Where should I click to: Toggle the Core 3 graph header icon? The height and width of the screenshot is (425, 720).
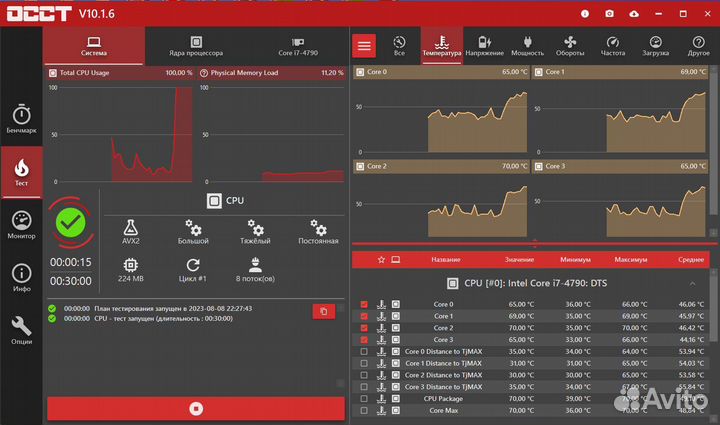point(539,166)
